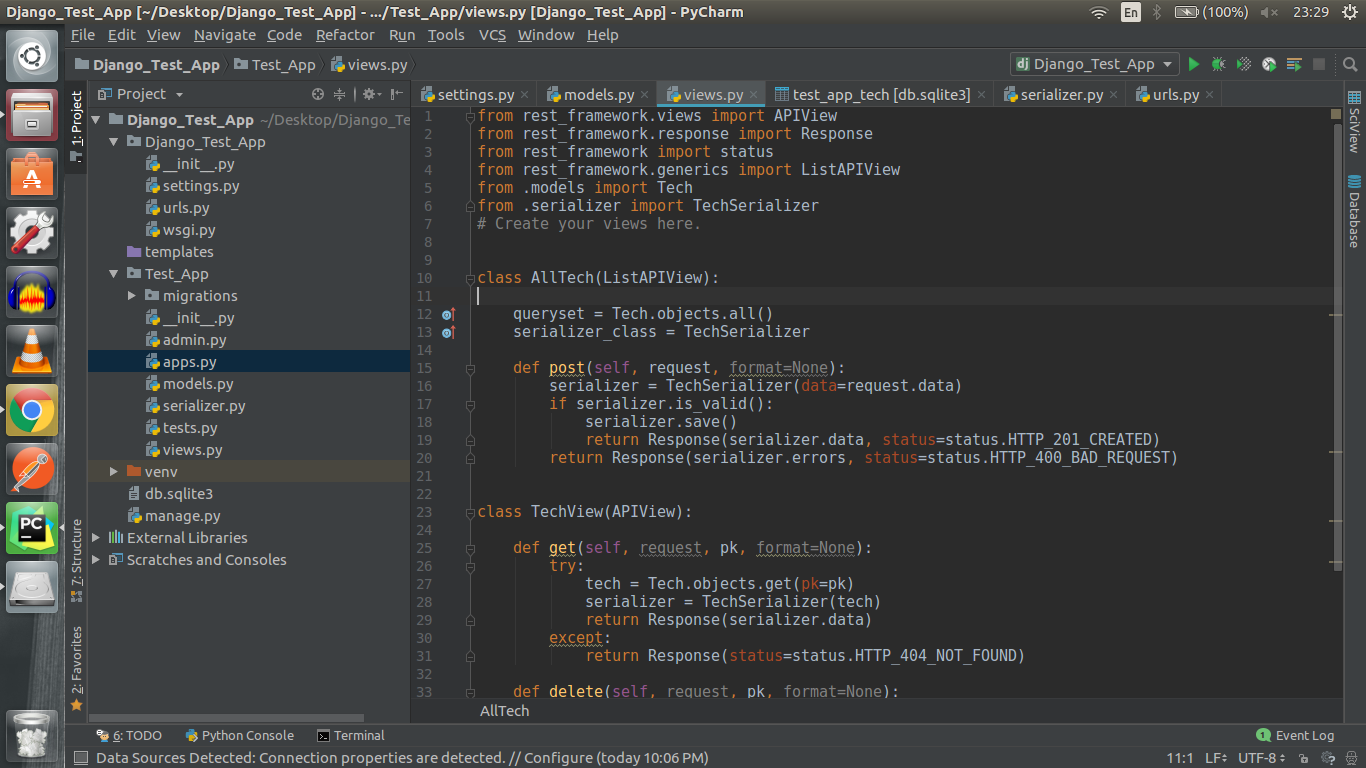Viewport: 1366px width, 768px height.
Task: Open the TODO tool window
Action: pyautogui.click(x=129, y=736)
